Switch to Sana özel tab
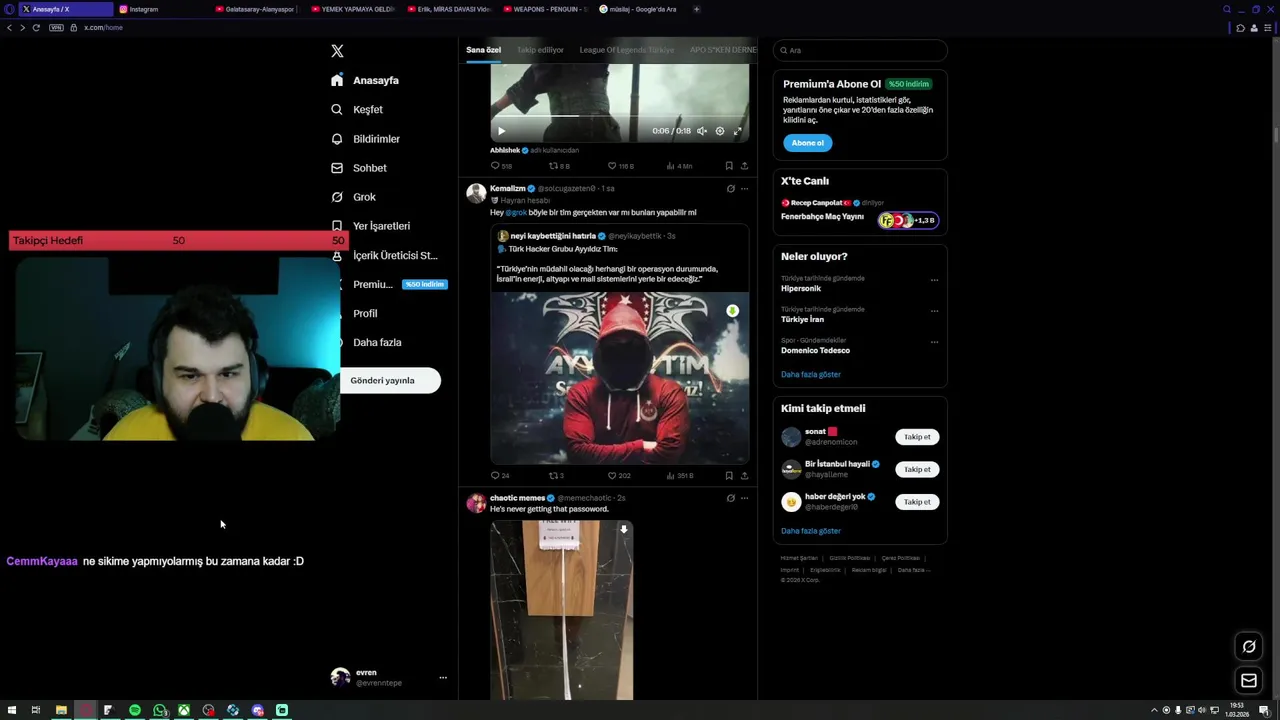Screen dimensions: 1280x720 point(483,50)
